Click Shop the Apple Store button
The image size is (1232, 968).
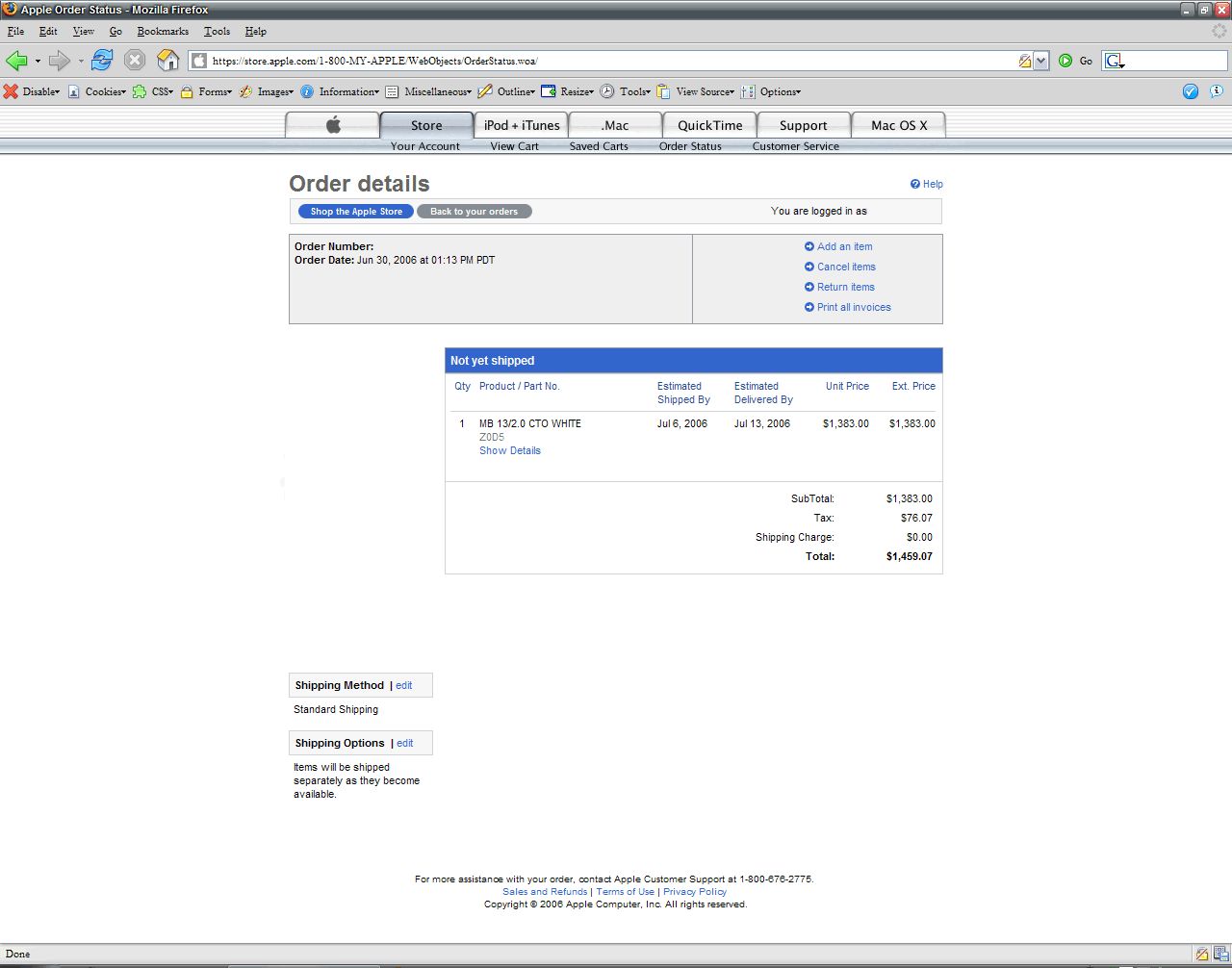[356, 211]
